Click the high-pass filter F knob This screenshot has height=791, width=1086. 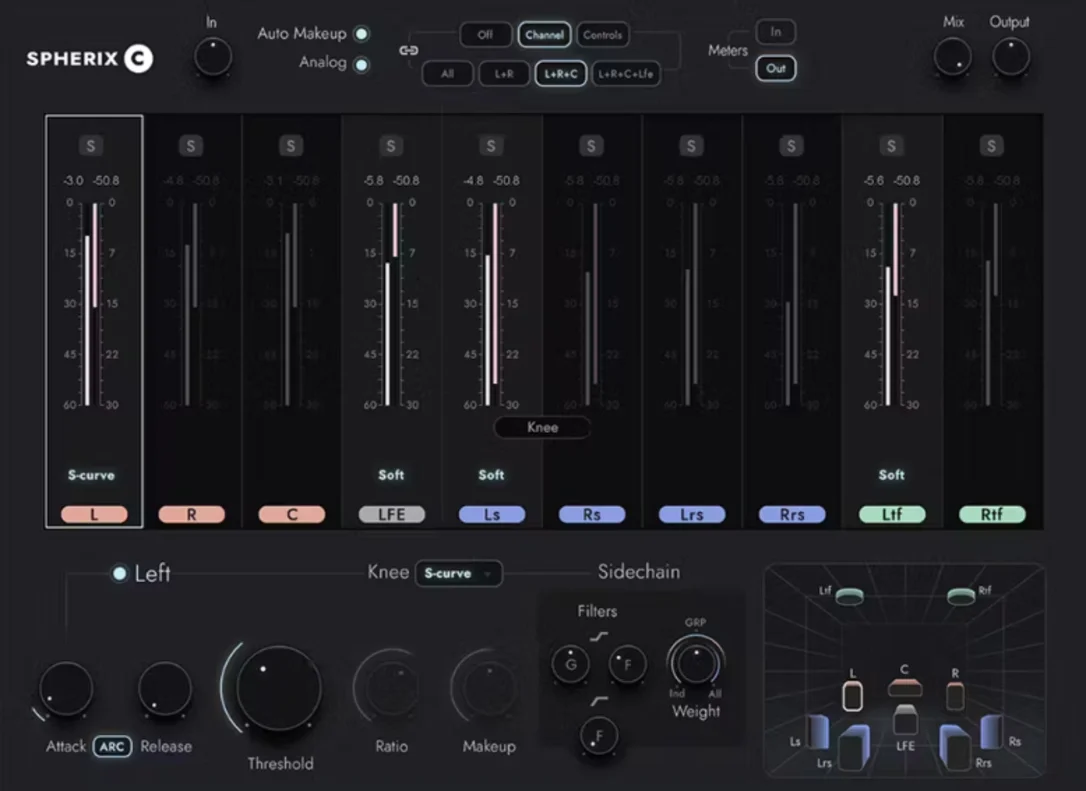[599, 736]
